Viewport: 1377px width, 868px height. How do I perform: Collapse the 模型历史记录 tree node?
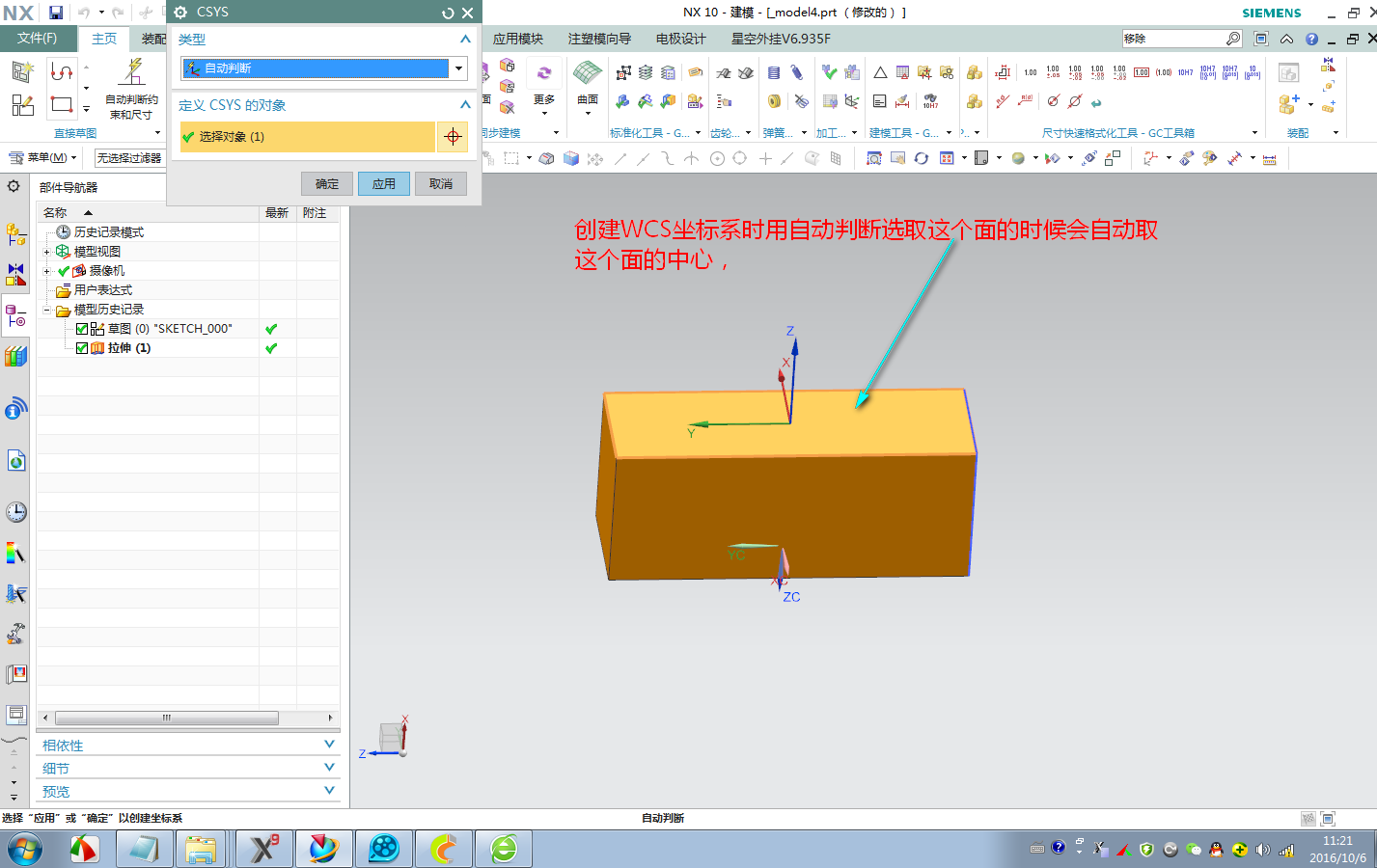click(46, 310)
